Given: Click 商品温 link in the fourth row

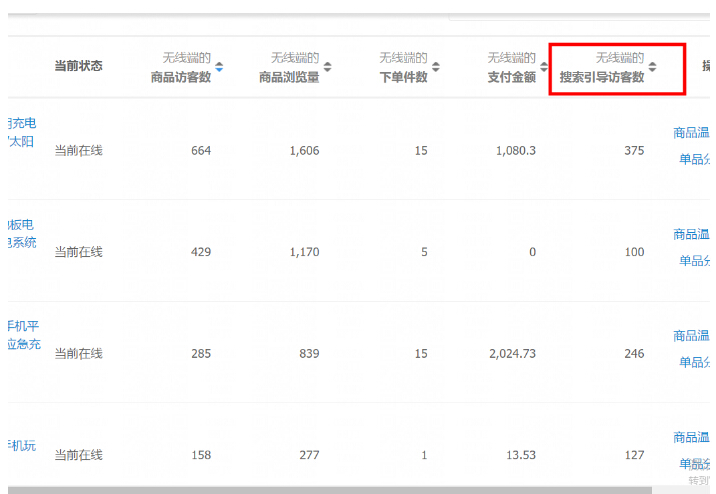Looking at the screenshot, I should (x=692, y=438).
